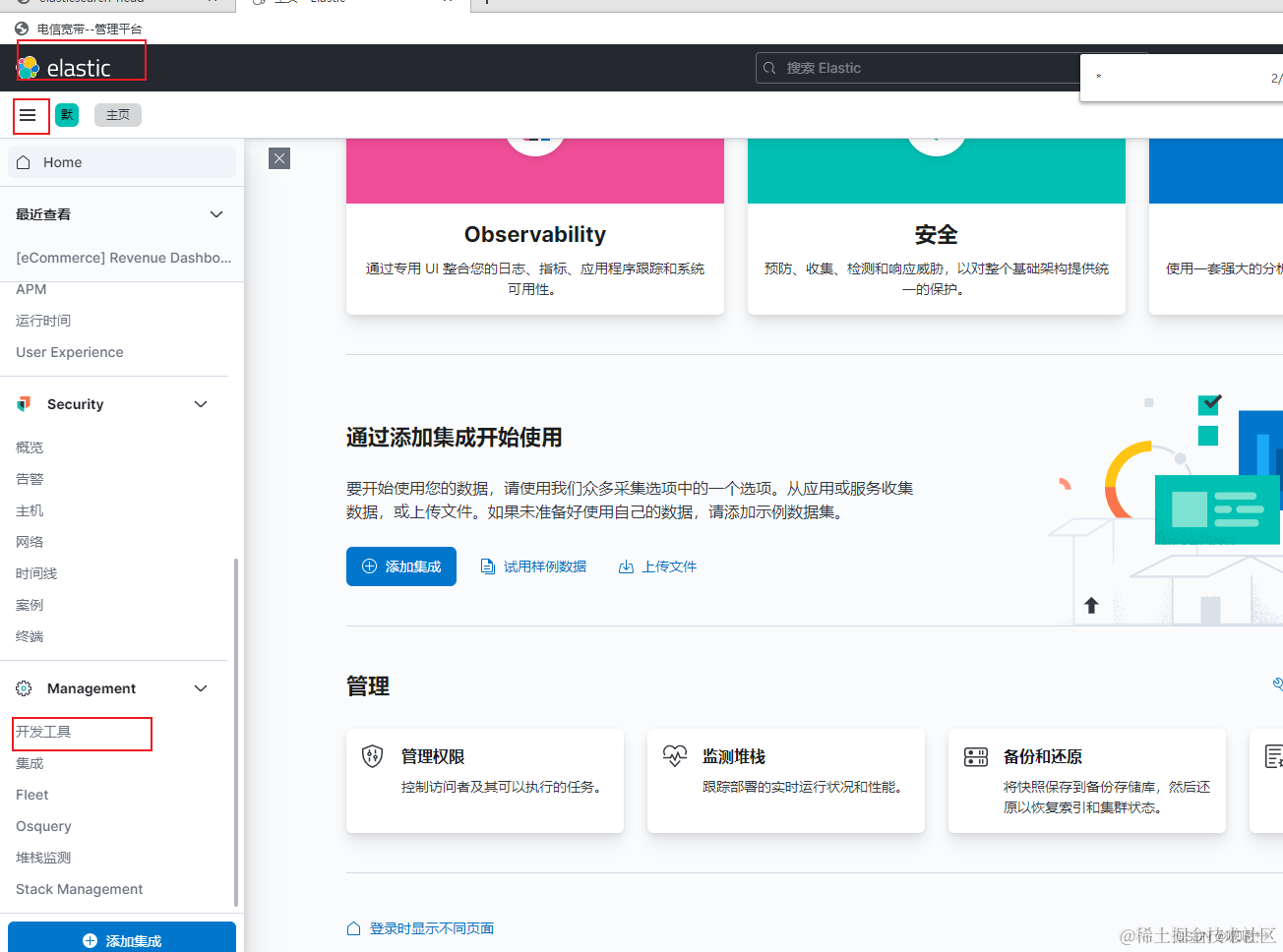Click the Security shield icon in the sidebar
The image size is (1283, 952).
point(24,403)
